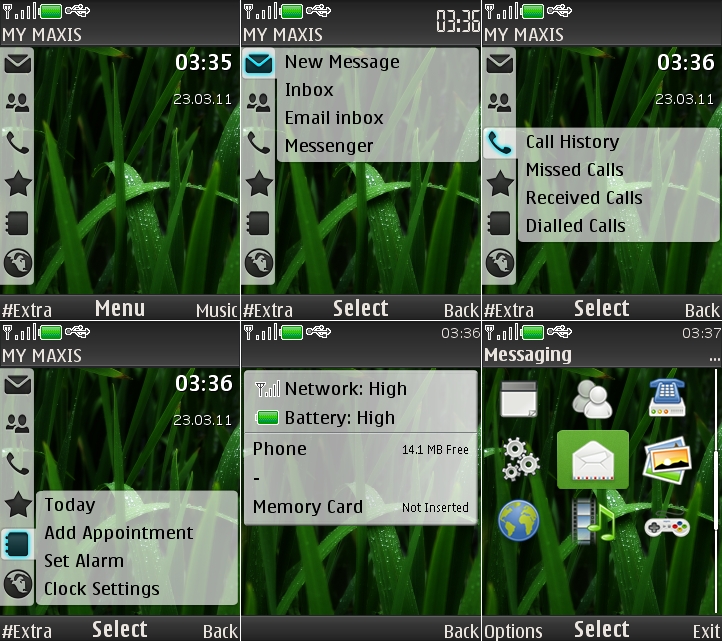Select star favourites shortcut on 03:35 home screen
This screenshot has width=722, height=641.
click(x=18, y=183)
